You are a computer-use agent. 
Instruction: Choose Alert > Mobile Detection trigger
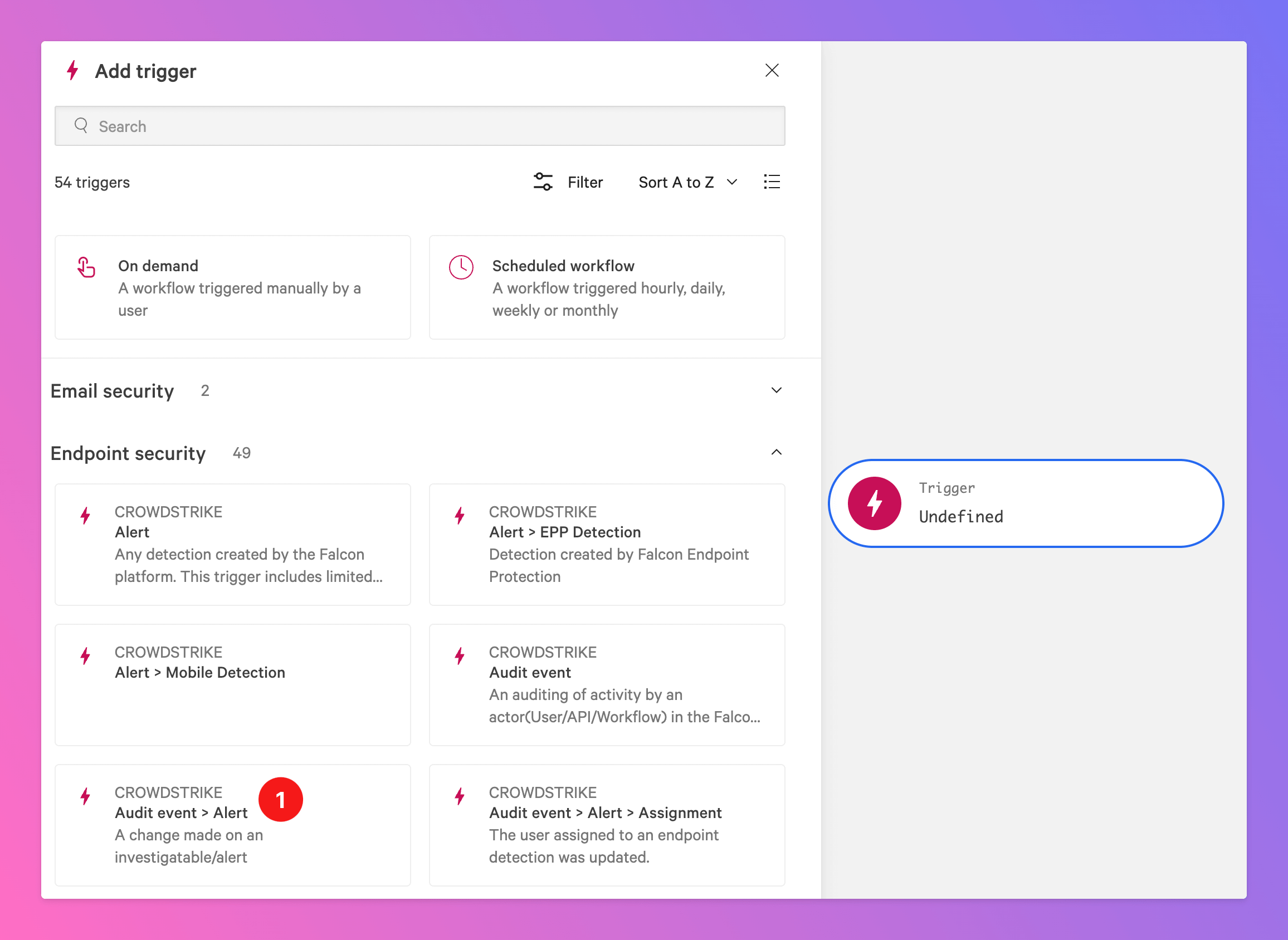pyautogui.click(x=232, y=684)
